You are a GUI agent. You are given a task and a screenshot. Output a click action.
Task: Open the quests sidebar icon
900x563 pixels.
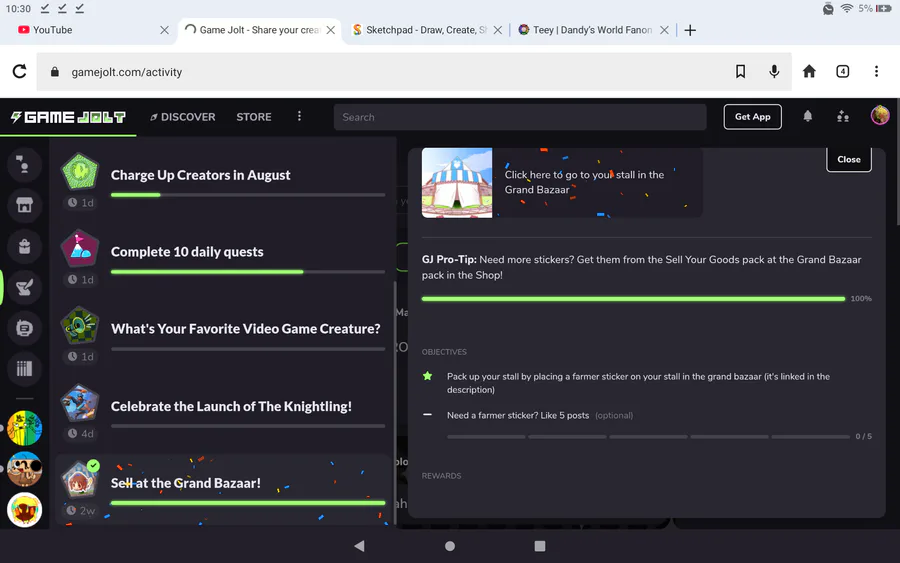(x=24, y=287)
